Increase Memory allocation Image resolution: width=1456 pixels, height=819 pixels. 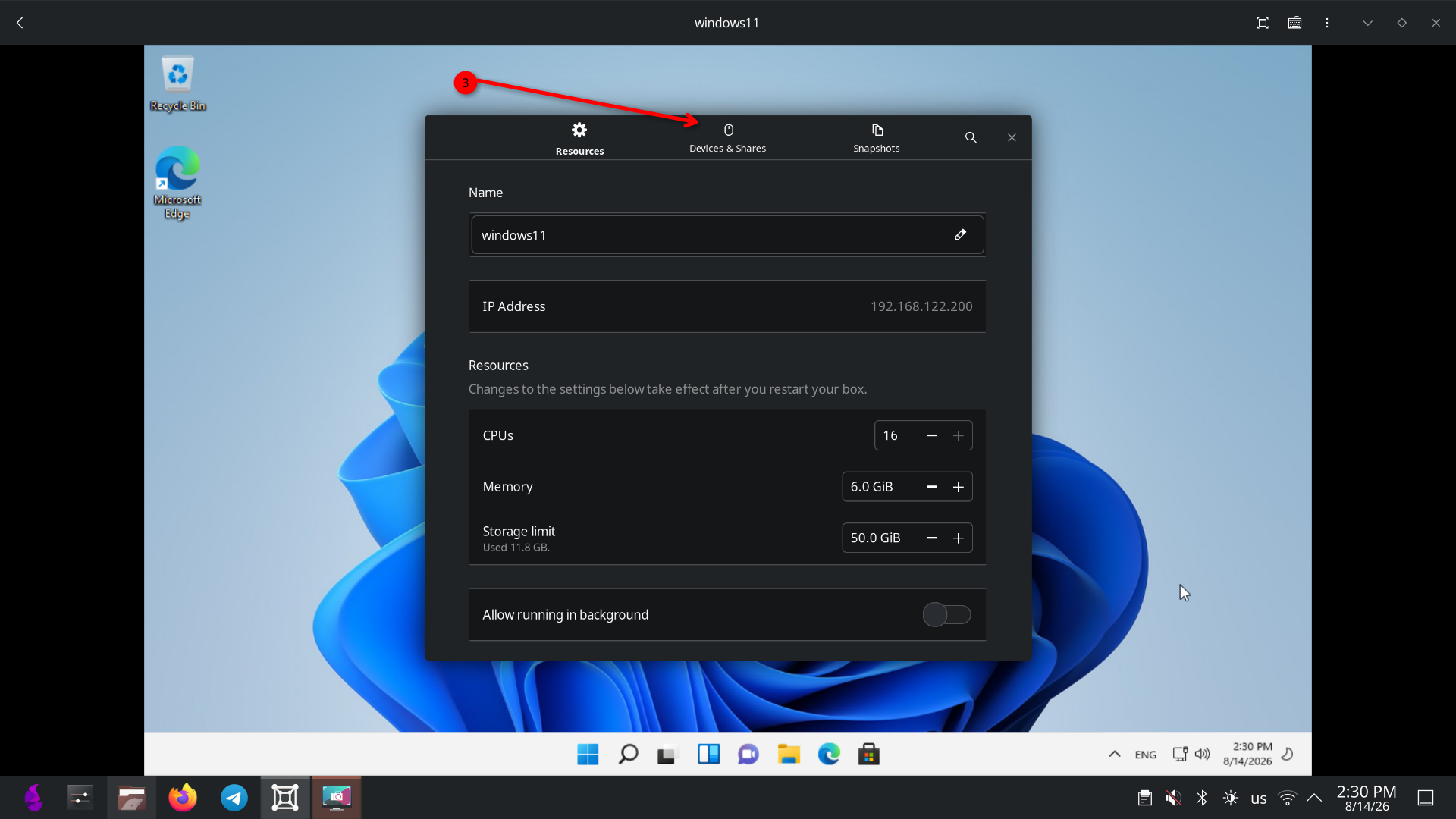click(x=959, y=487)
